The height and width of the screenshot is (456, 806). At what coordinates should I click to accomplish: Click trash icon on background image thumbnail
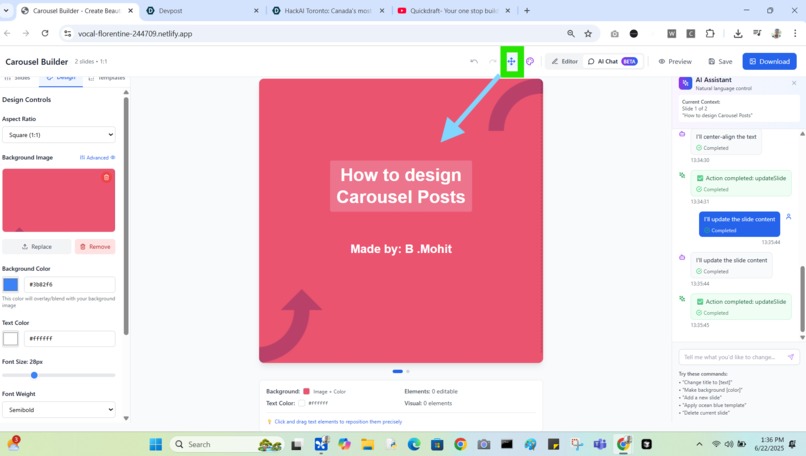(x=106, y=177)
